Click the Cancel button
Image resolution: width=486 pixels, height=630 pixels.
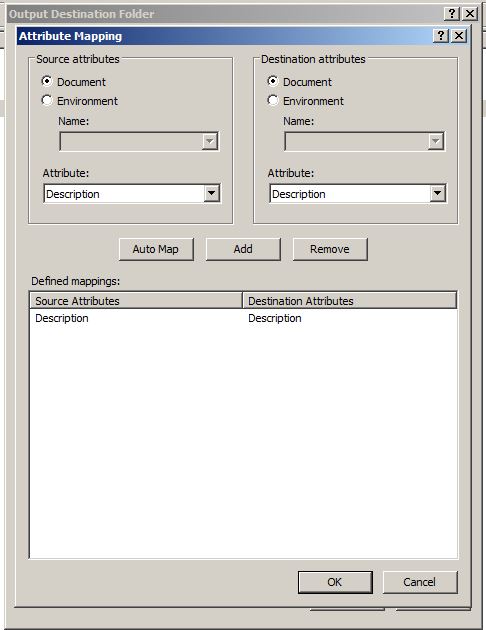[420, 582]
